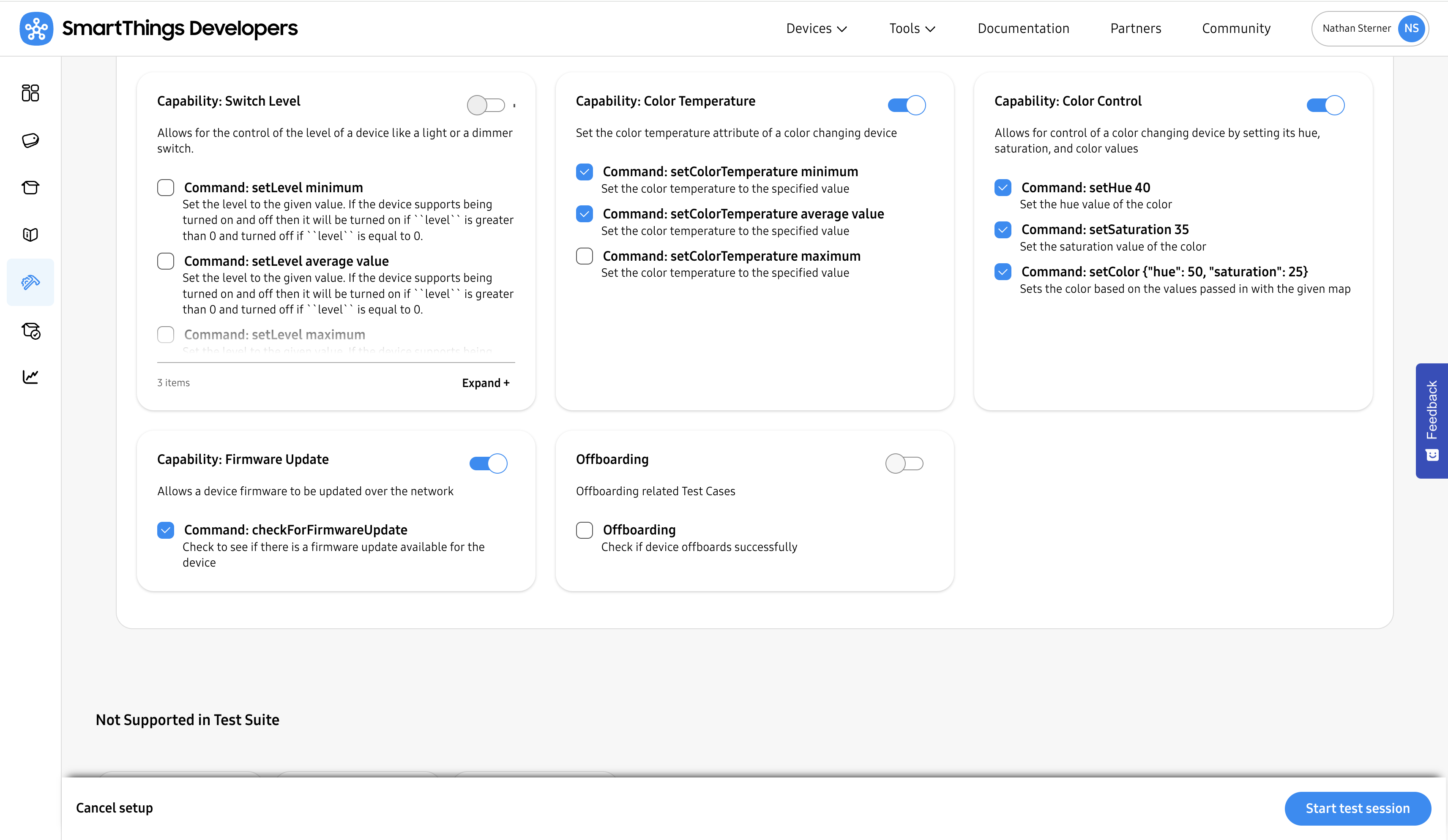Uncheck the setColor hue saturation command
This screenshot has height=840, width=1448.
[x=1003, y=271]
